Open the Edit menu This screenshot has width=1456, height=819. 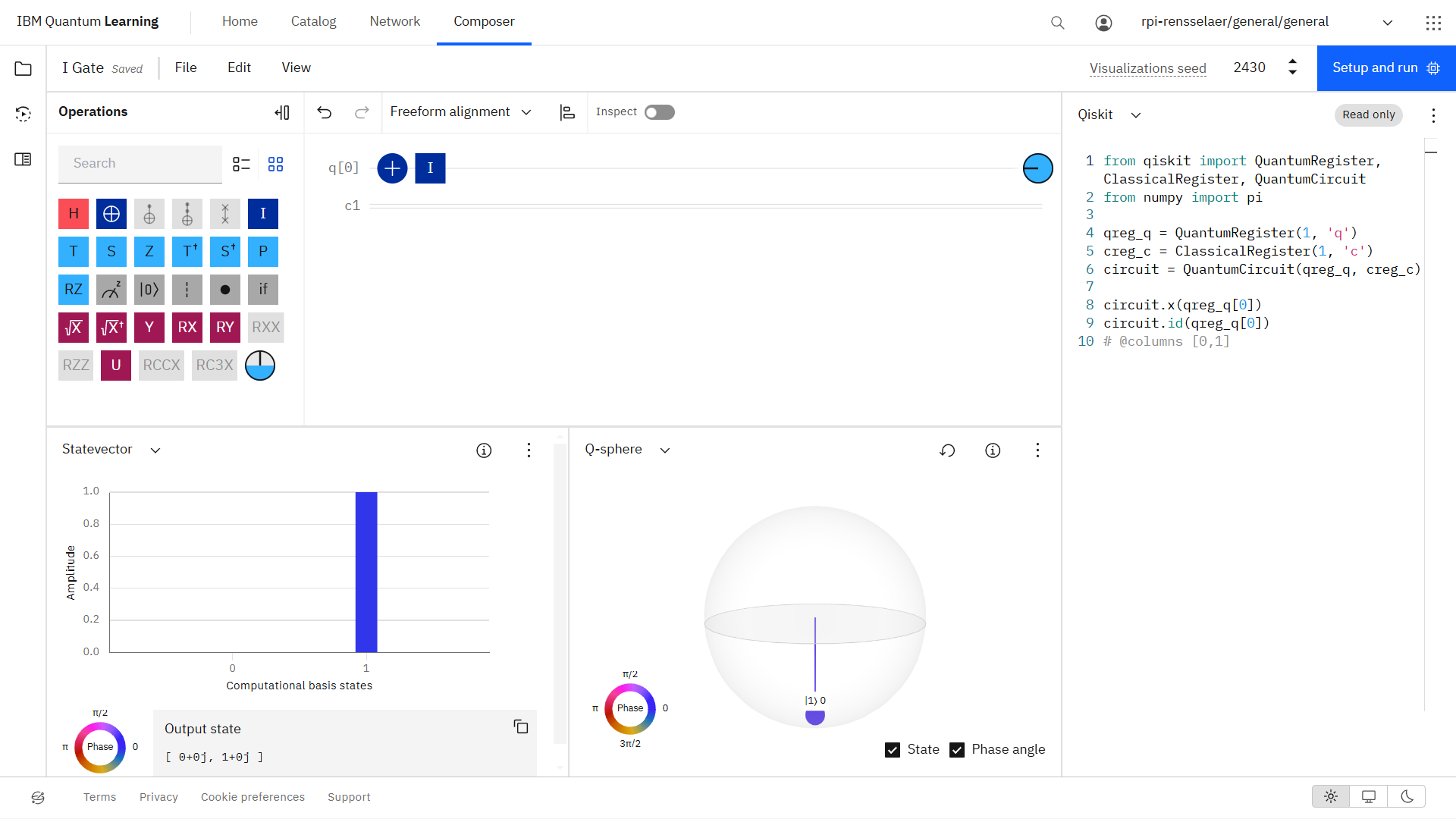click(x=239, y=67)
